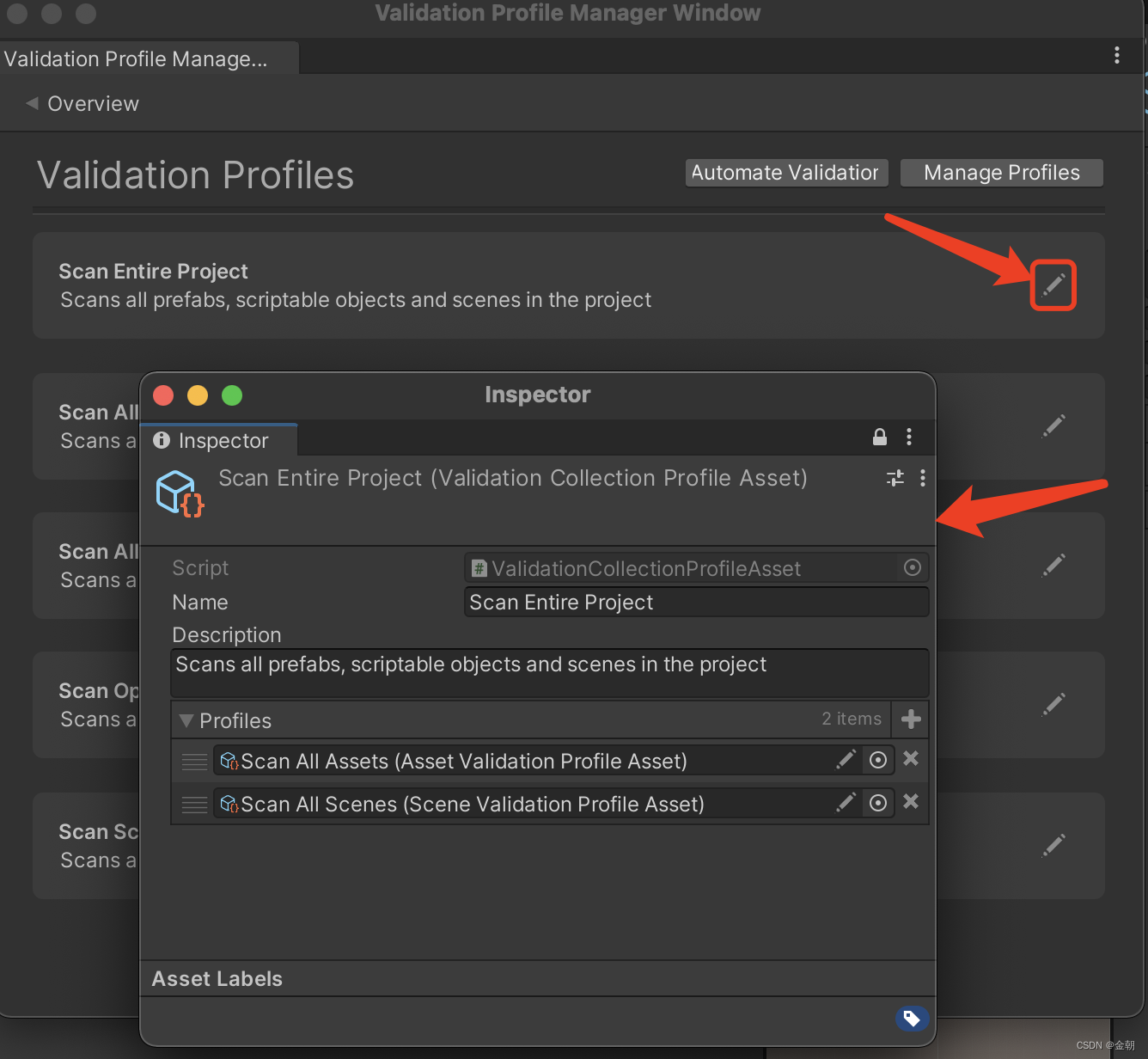Open the Inspector tab kebab menu
The width and height of the screenshot is (1148, 1059).
[909, 437]
